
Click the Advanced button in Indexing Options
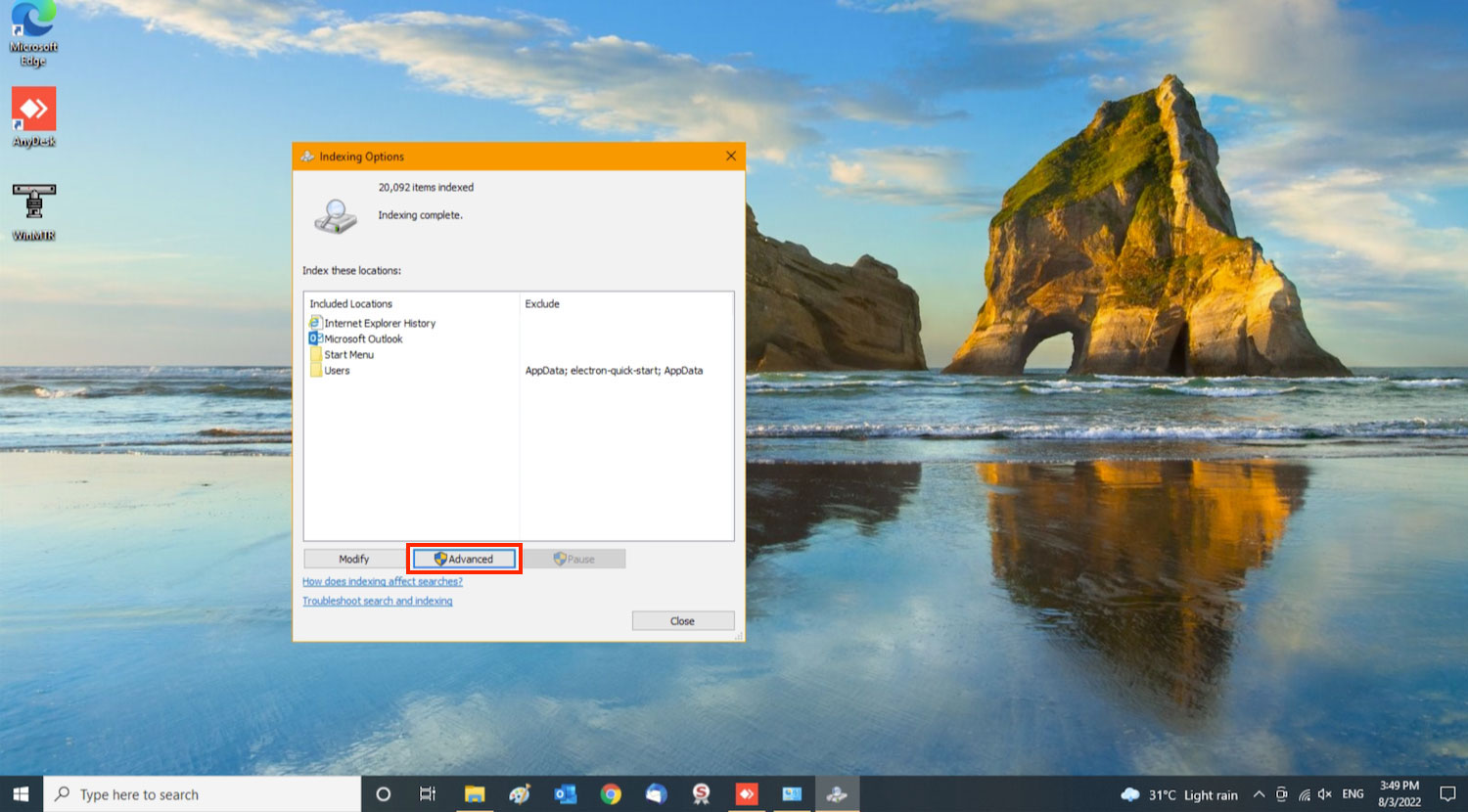point(464,559)
